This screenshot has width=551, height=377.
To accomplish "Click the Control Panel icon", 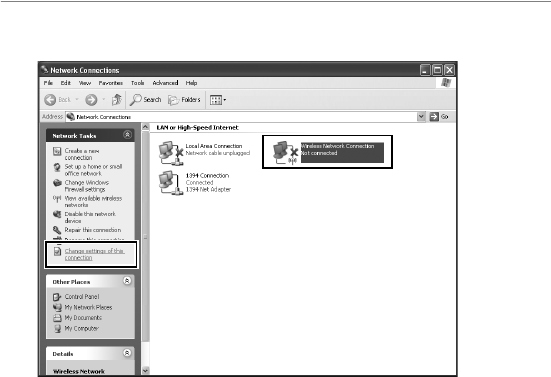I will (57, 297).
